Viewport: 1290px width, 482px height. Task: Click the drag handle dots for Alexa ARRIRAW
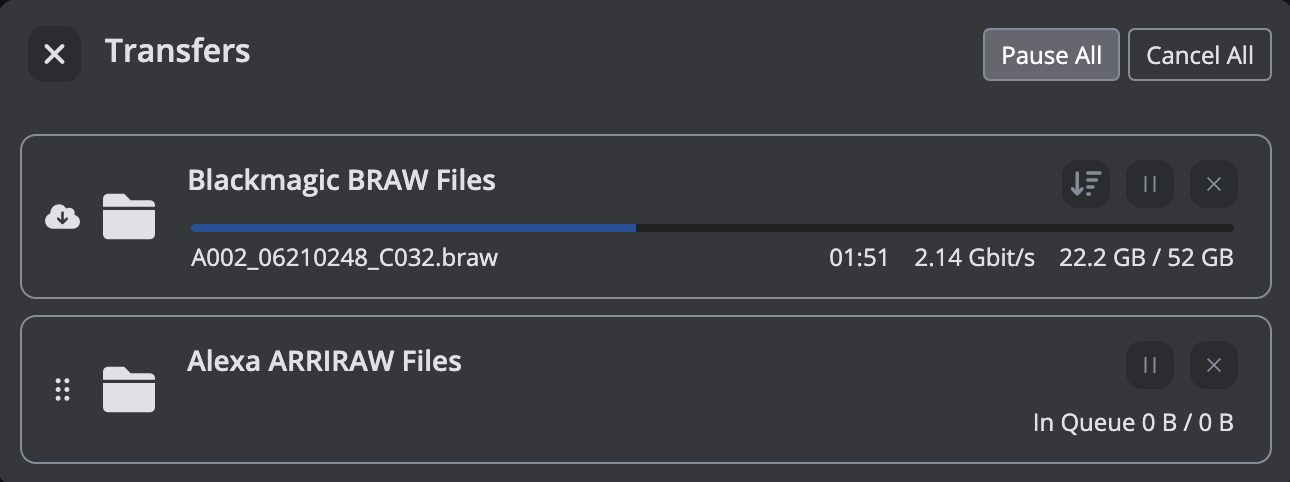click(x=63, y=390)
